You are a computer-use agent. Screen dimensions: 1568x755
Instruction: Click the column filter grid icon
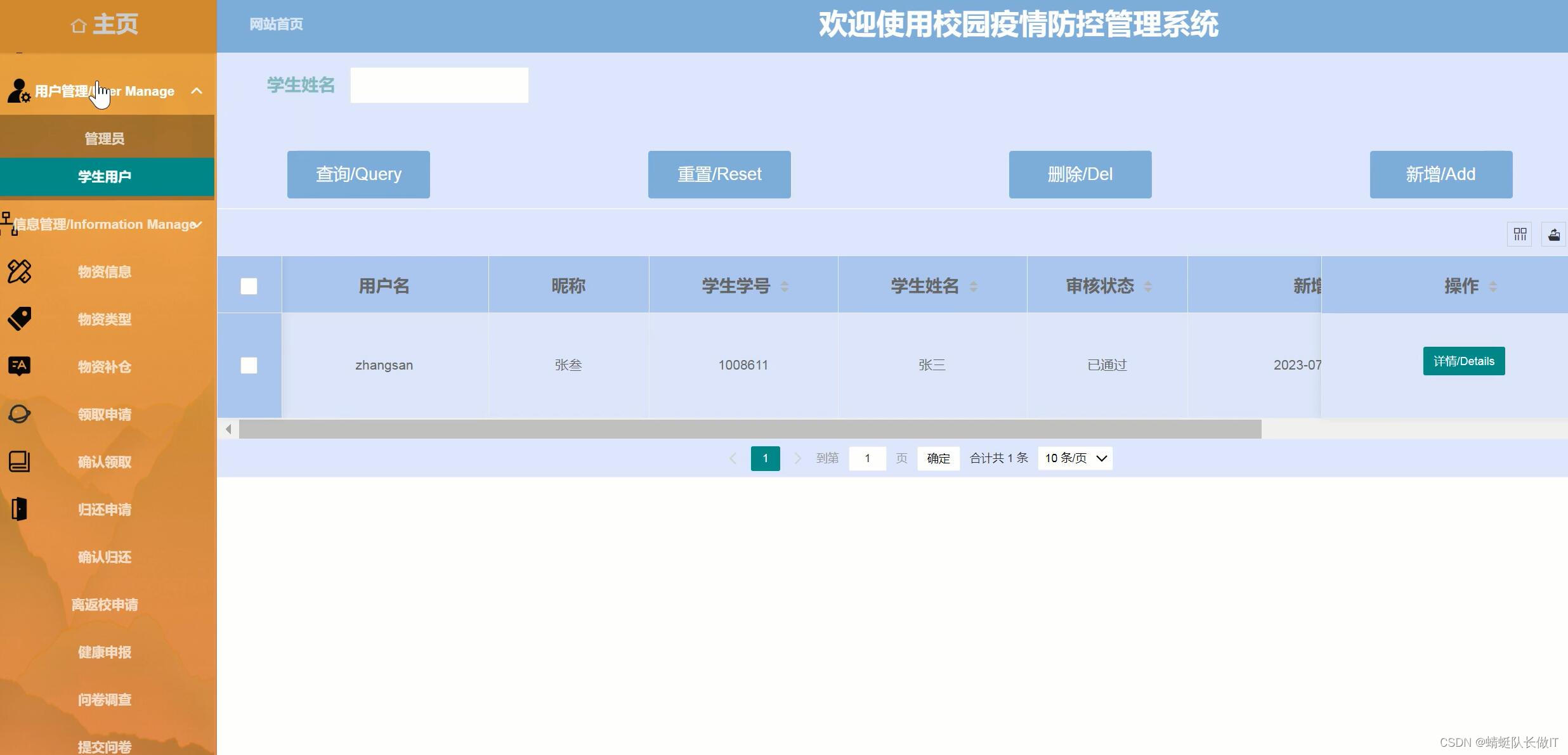(x=1520, y=235)
